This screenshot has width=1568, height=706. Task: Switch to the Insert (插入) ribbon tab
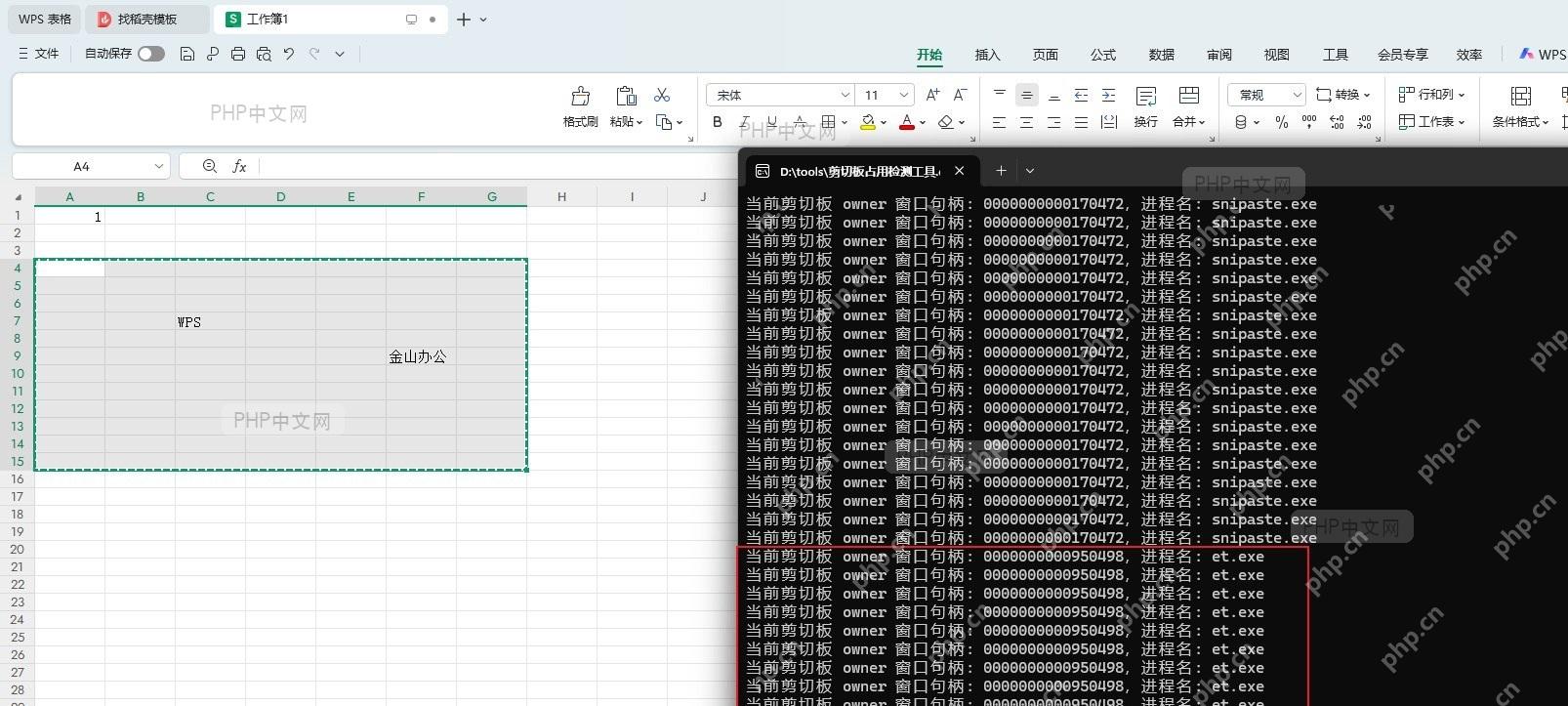987,55
